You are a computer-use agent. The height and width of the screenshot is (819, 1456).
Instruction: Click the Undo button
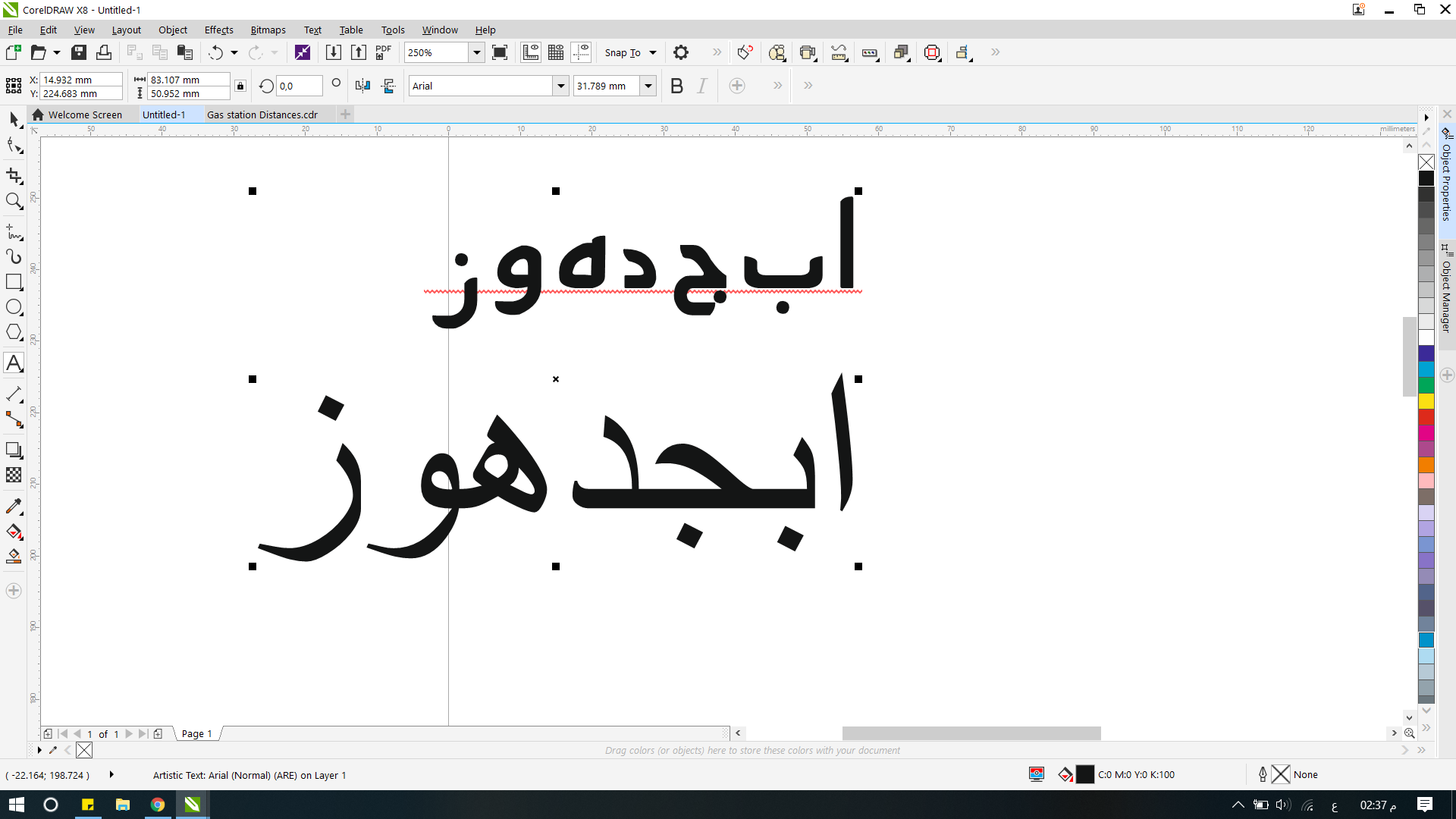tap(215, 52)
